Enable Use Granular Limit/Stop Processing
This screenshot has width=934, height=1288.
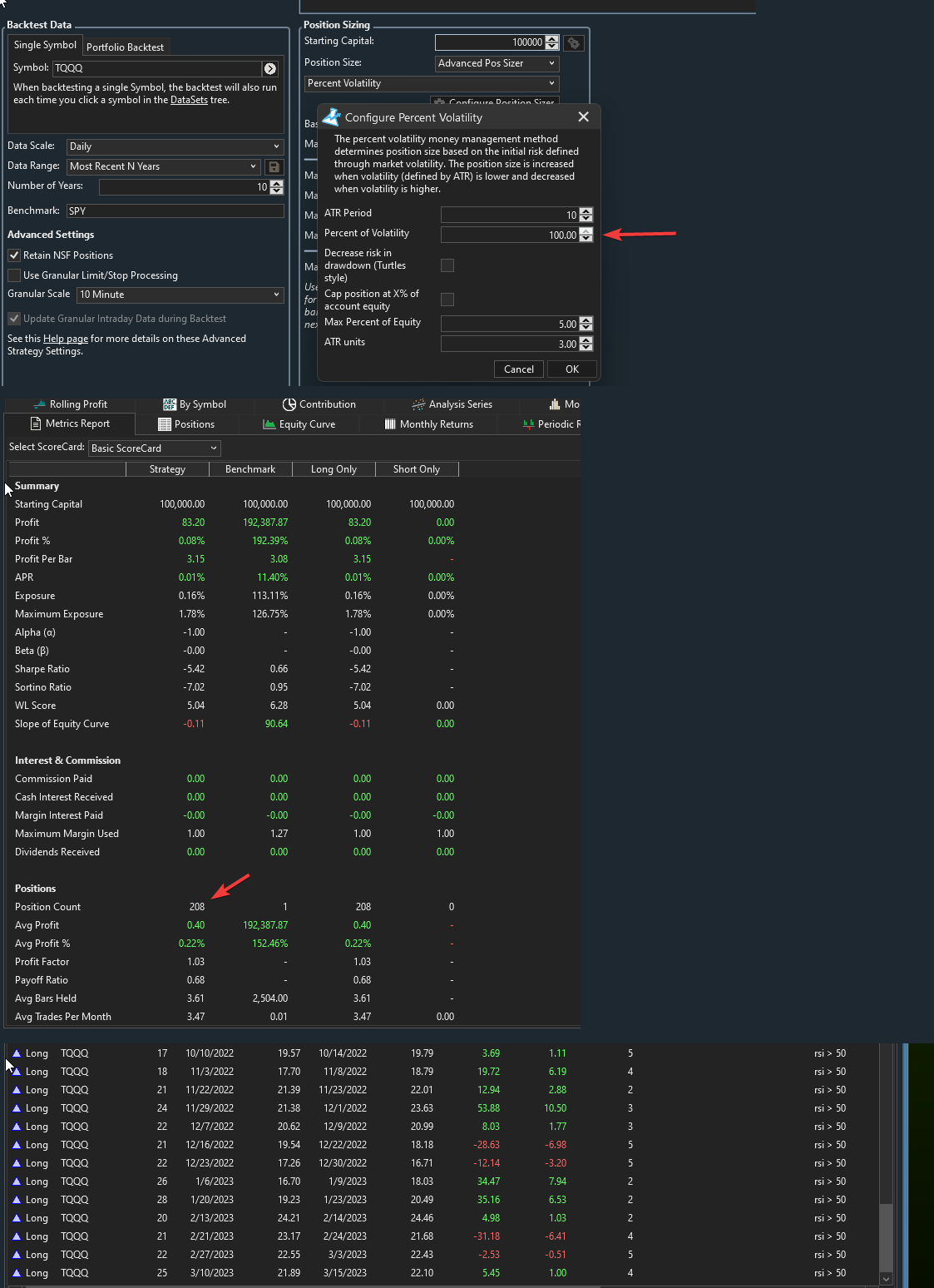point(14,275)
